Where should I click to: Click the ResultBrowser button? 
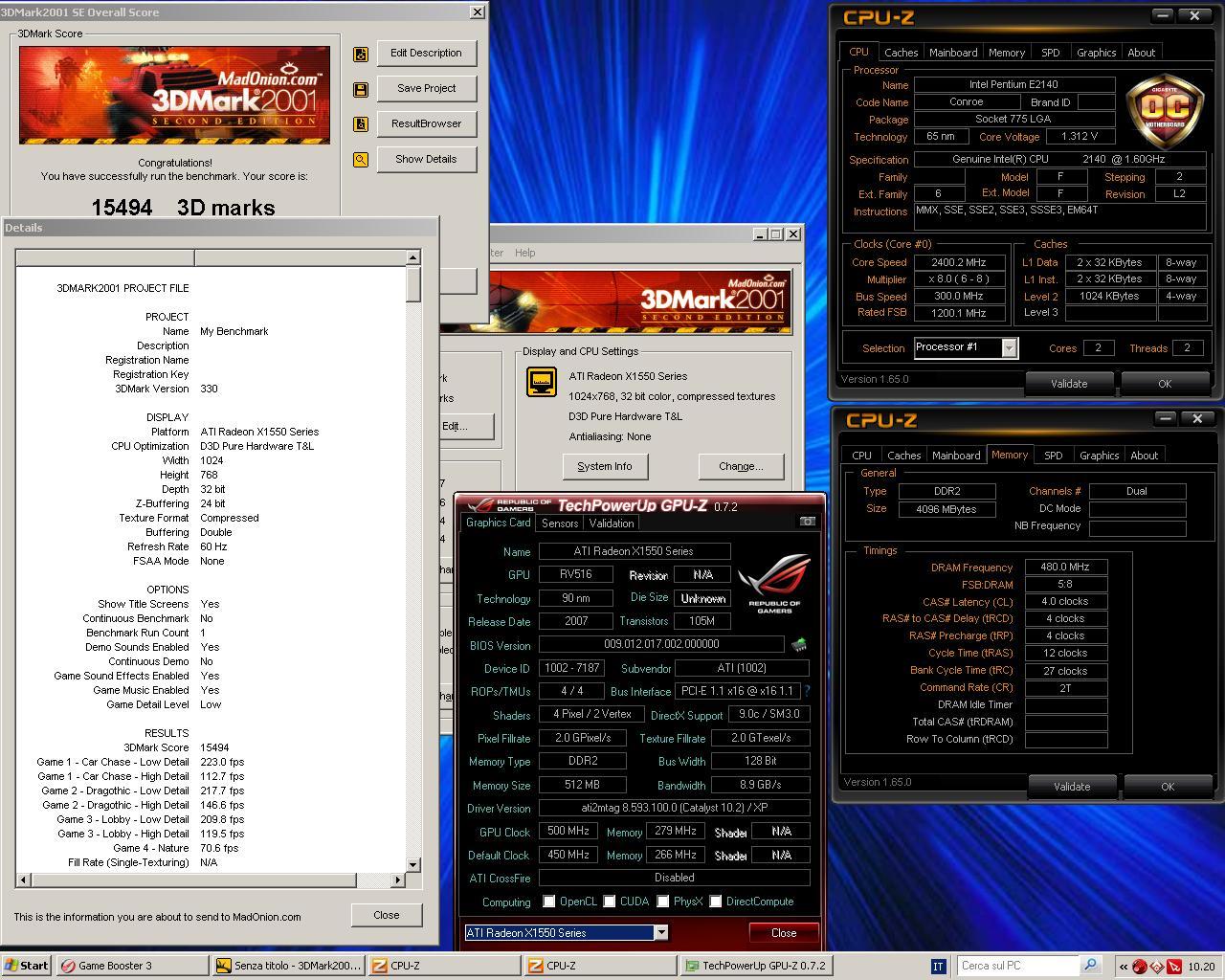click(427, 124)
